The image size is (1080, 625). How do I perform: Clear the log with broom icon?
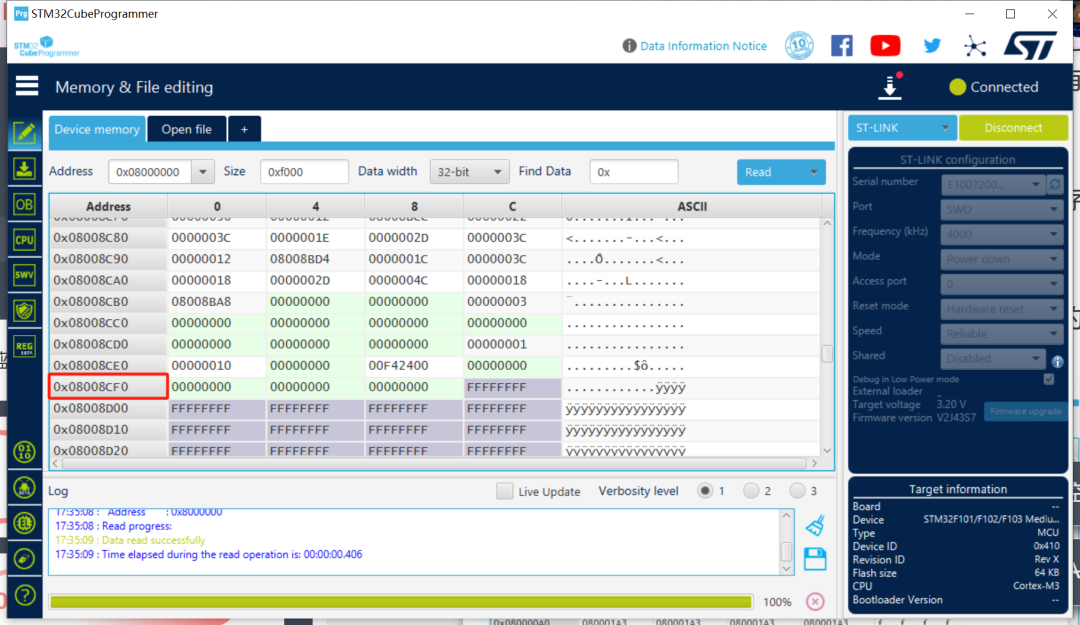pyautogui.click(x=815, y=525)
